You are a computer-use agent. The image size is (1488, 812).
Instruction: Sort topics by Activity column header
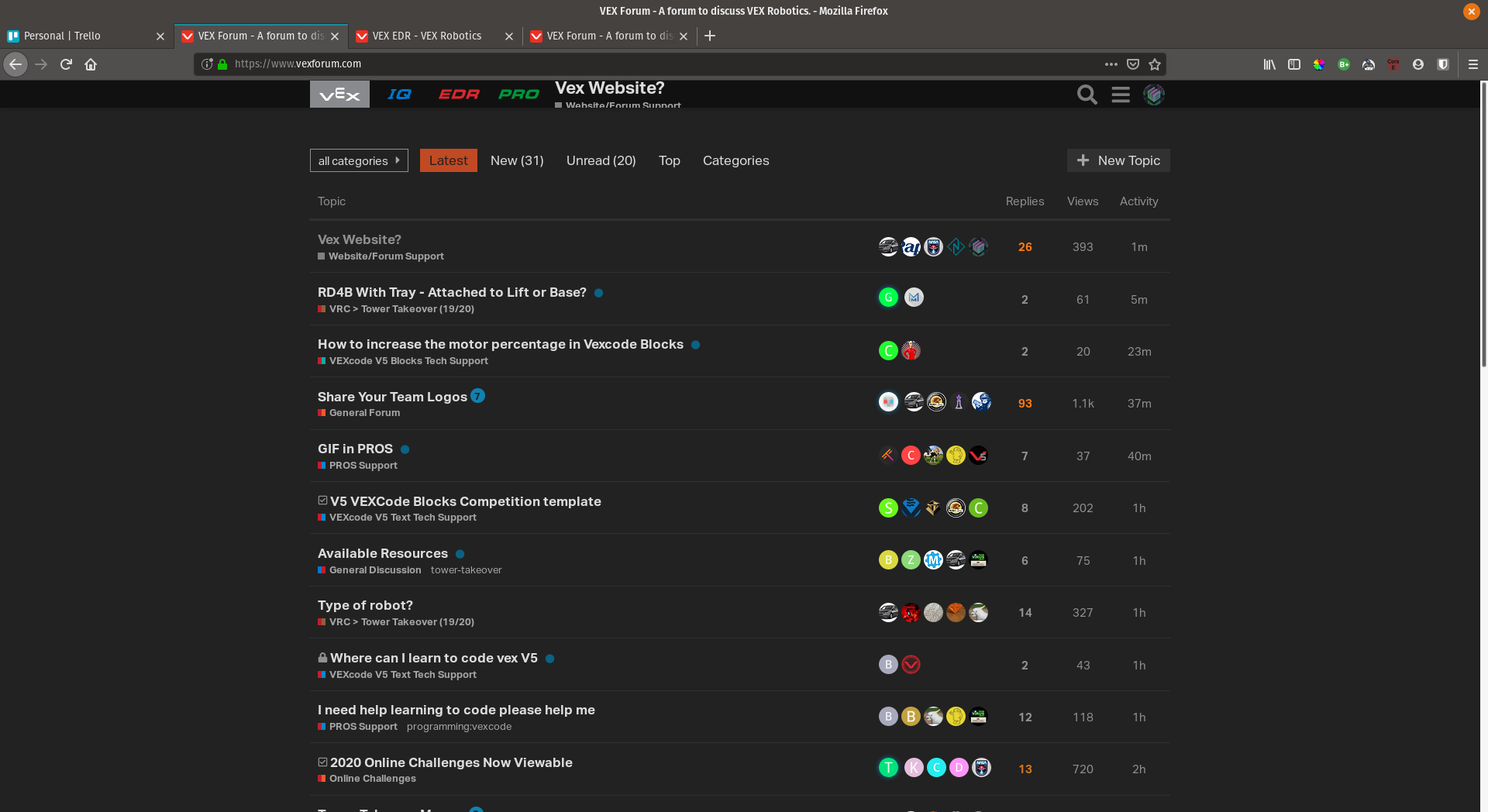pyautogui.click(x=1138, y=201)
